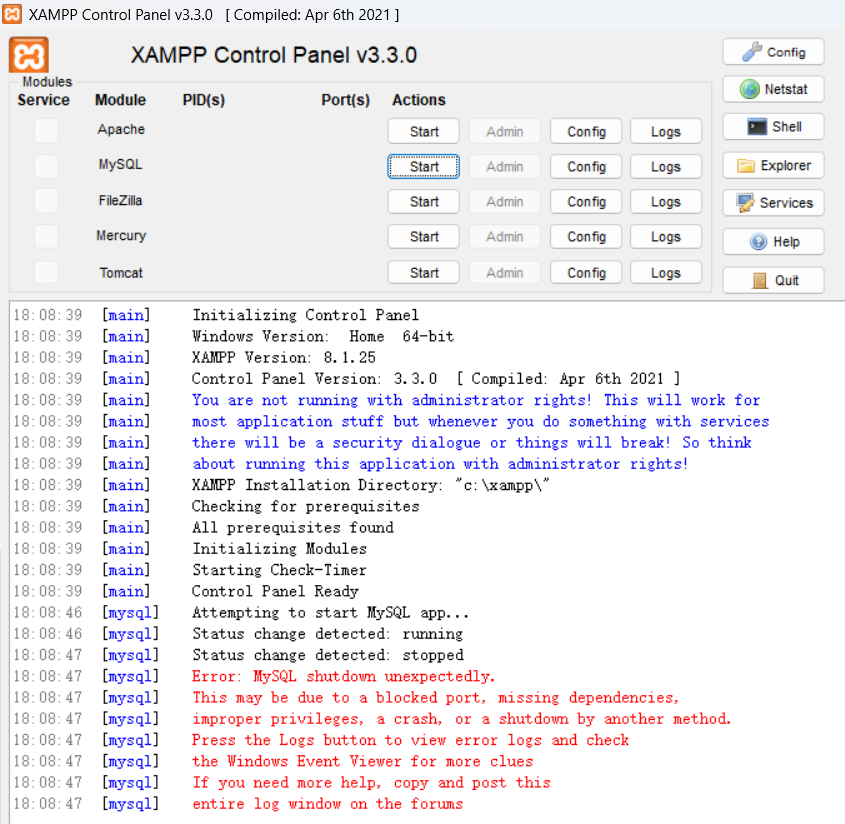
Task: Click the Tomcat module name
Action: (x=121, y=273)
